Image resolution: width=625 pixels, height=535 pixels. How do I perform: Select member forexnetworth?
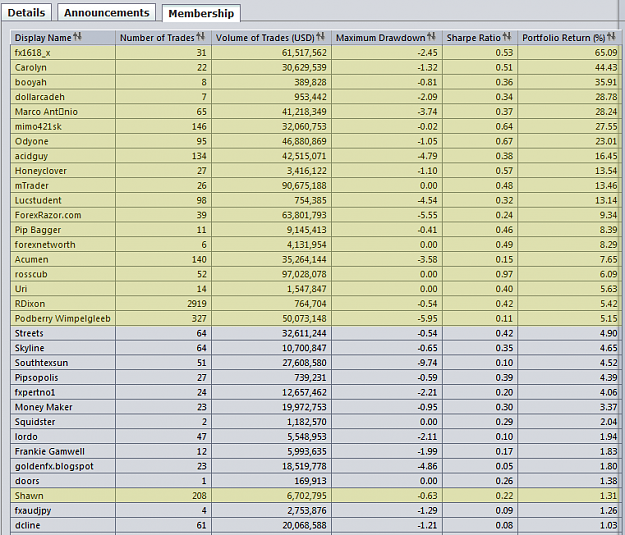click(x=45, y=244)
